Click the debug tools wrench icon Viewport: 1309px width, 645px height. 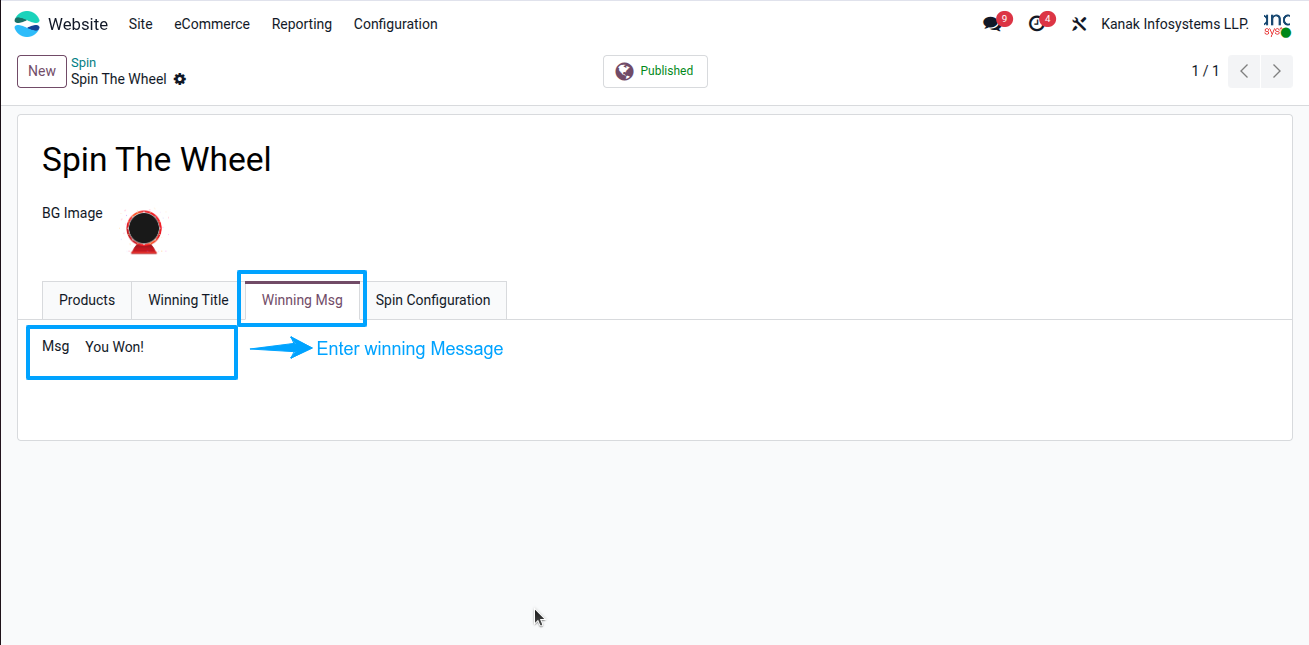coord(1079,24)
